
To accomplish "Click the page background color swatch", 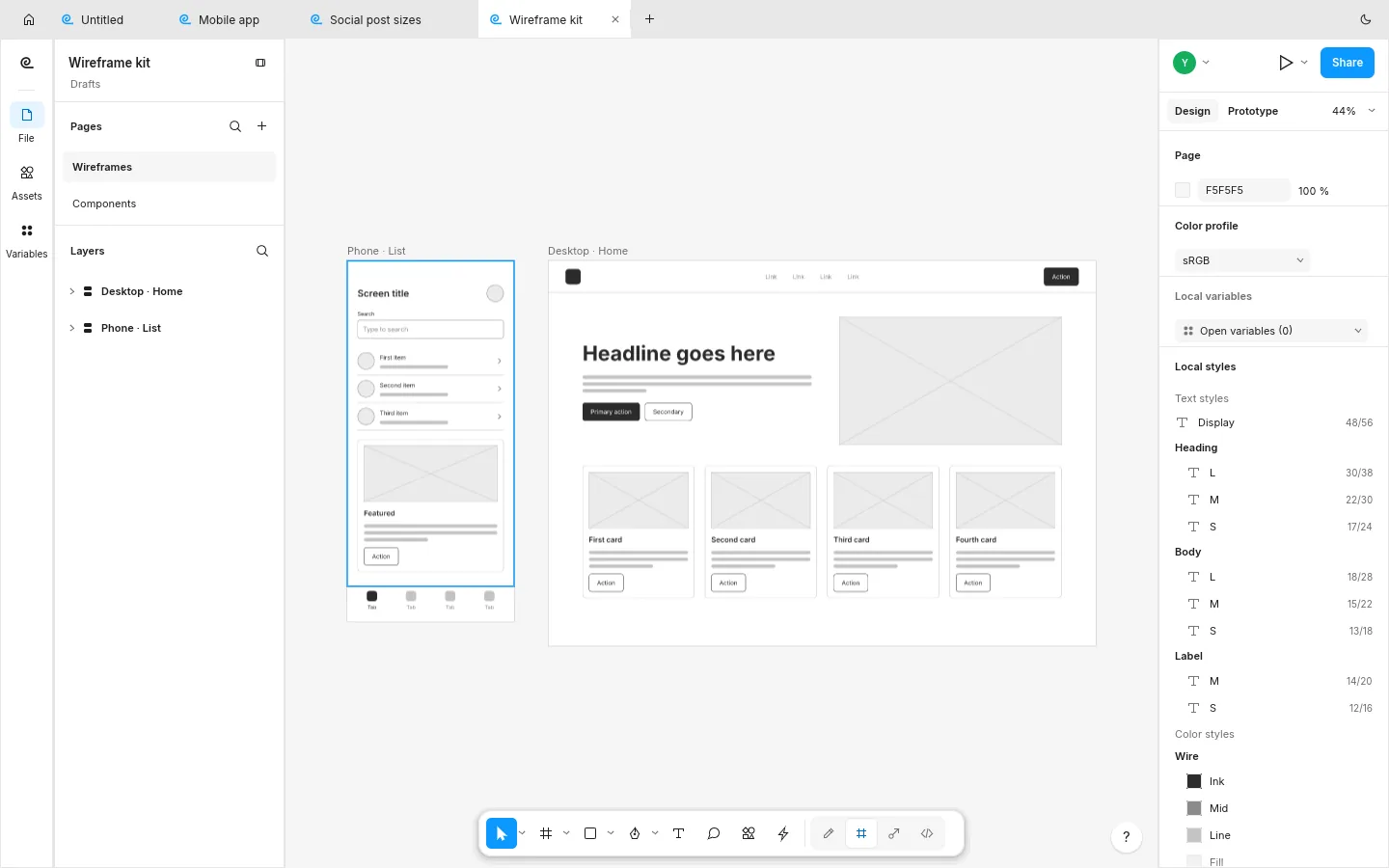I will (1183, 190).
